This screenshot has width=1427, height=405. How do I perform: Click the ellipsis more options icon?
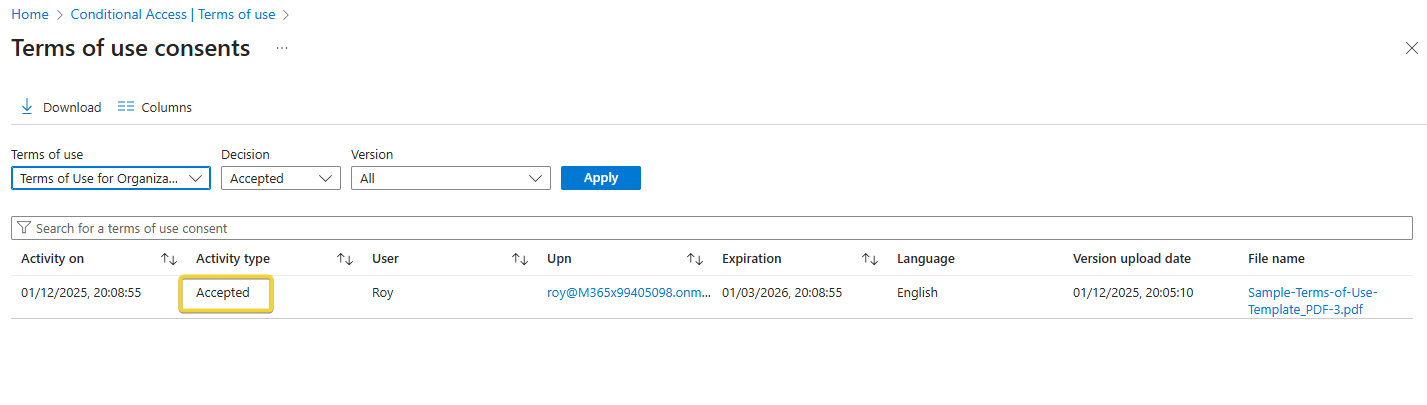[282, 48]
